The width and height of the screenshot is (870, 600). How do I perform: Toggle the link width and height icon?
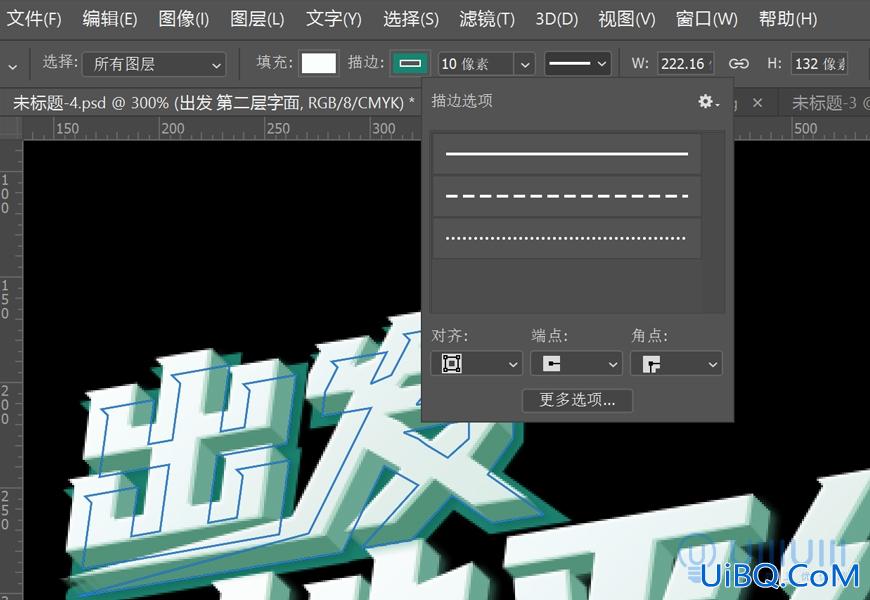click(x=739, y=64)
